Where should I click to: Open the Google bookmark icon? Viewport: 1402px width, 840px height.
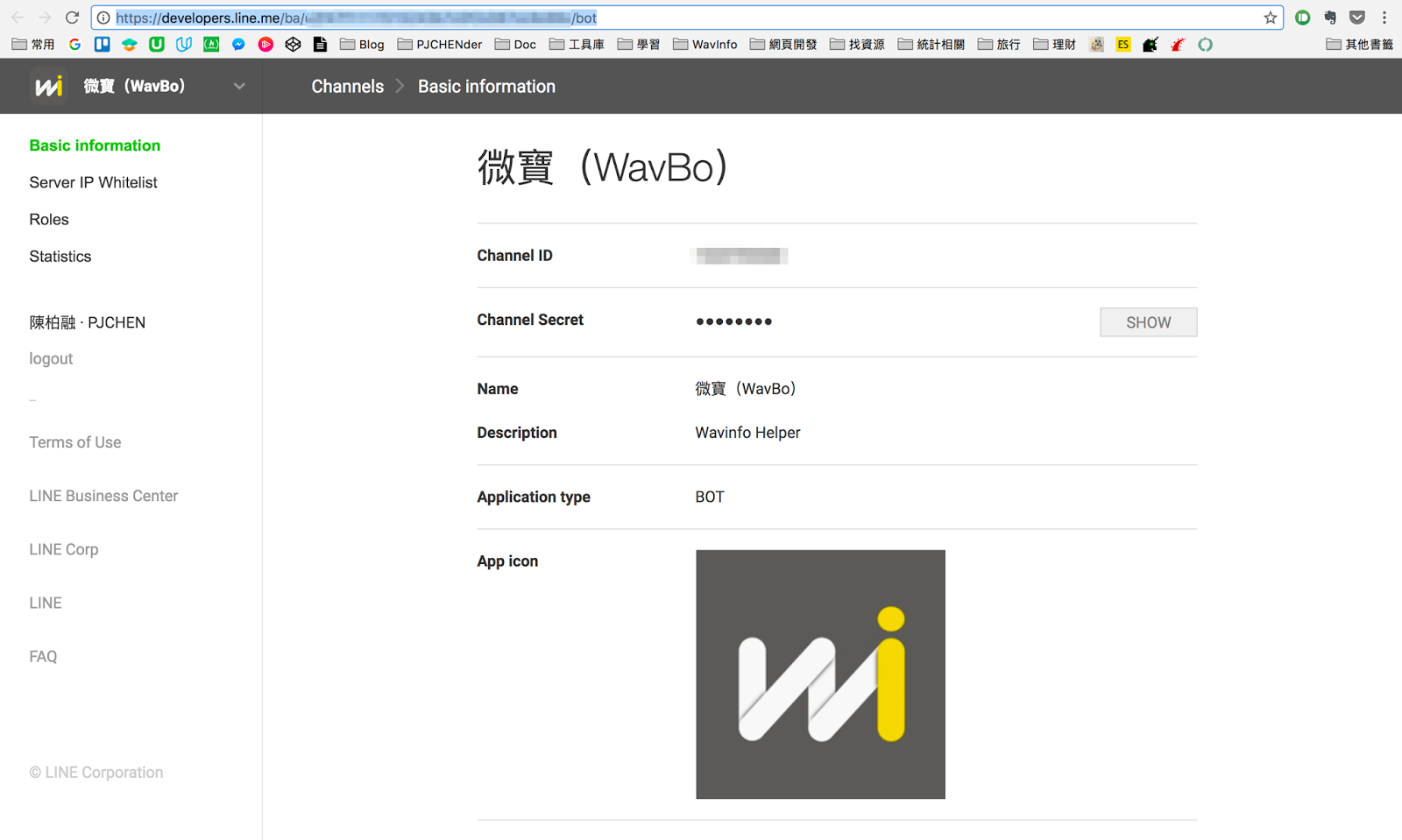[x=75, y=44]
